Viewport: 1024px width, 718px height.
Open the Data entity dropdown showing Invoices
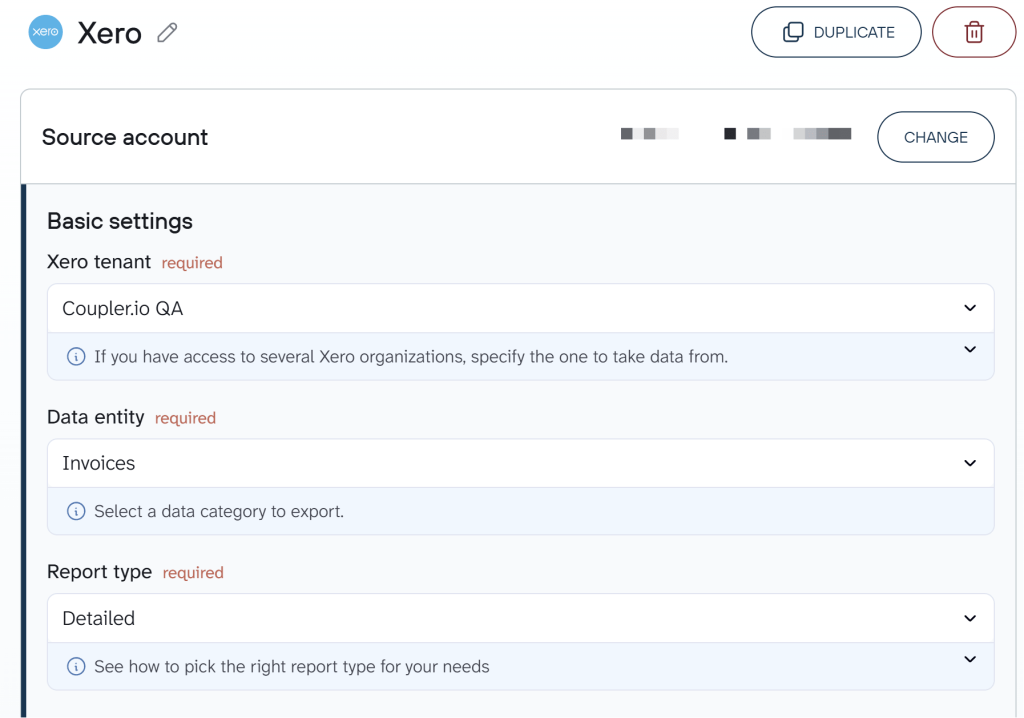(x=520, y=463)
